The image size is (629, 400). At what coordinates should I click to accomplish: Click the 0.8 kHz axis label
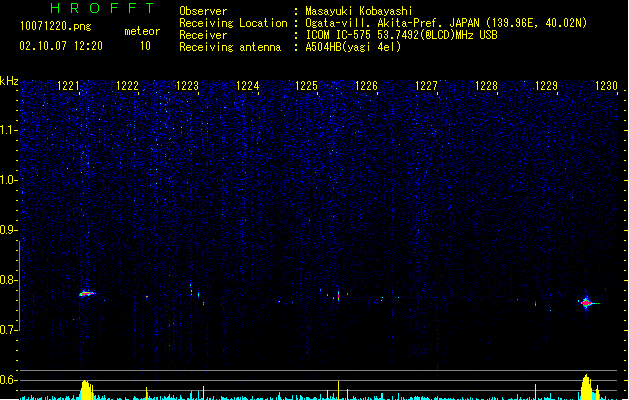[x=9, y=280]
